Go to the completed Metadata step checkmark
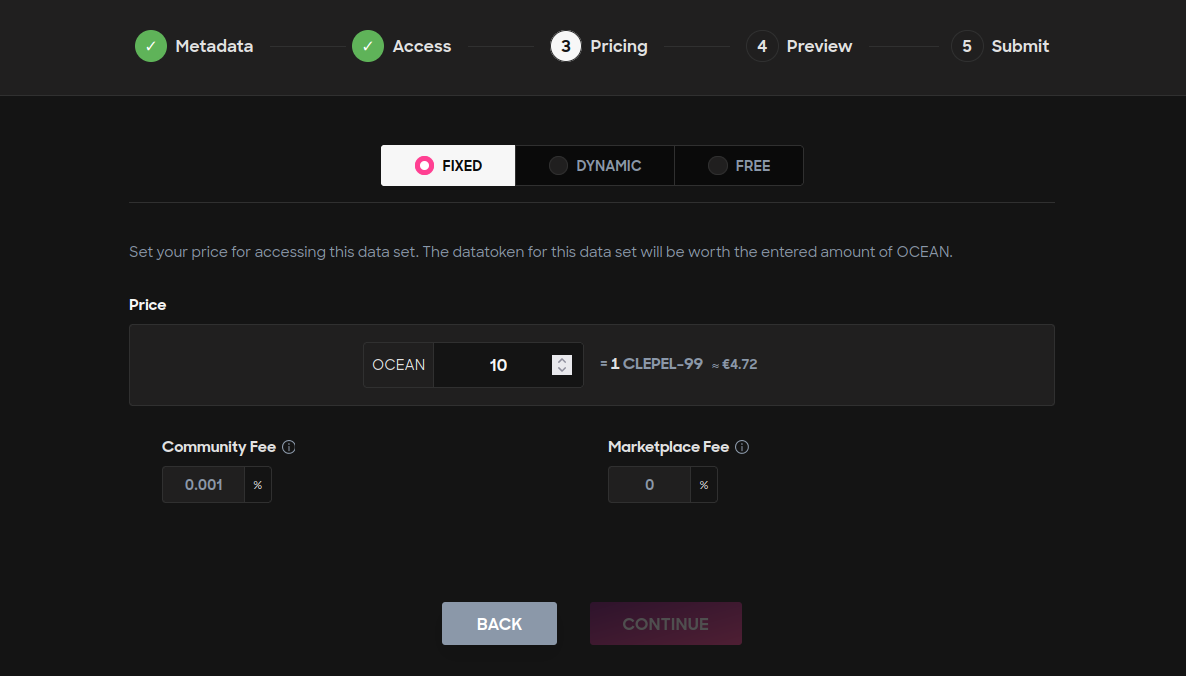The image size is (1186, 676). click(x=151, y=46)
